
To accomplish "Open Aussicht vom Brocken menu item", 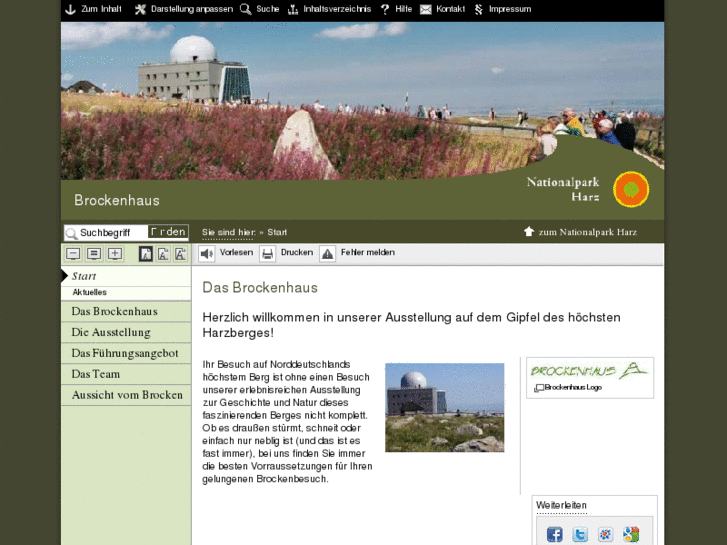I will pyautogui.click(x=126, y=395).
